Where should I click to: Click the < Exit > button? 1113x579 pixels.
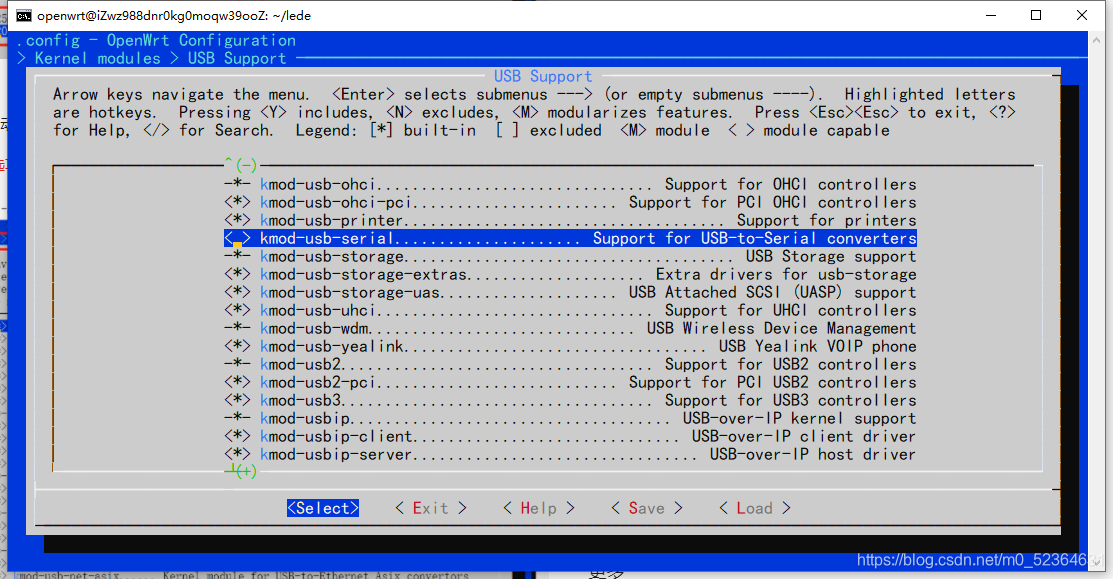(x=431, y=508)
